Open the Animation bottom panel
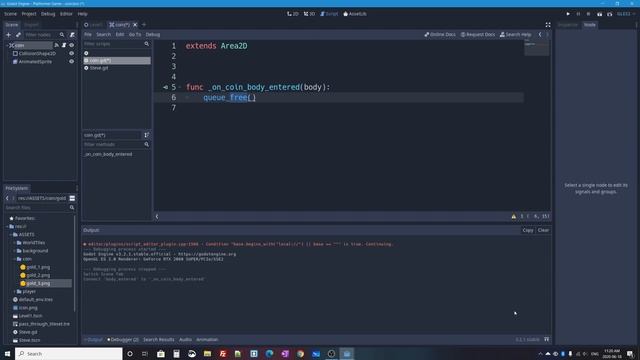The image size is (640, 360). (207, 340)
